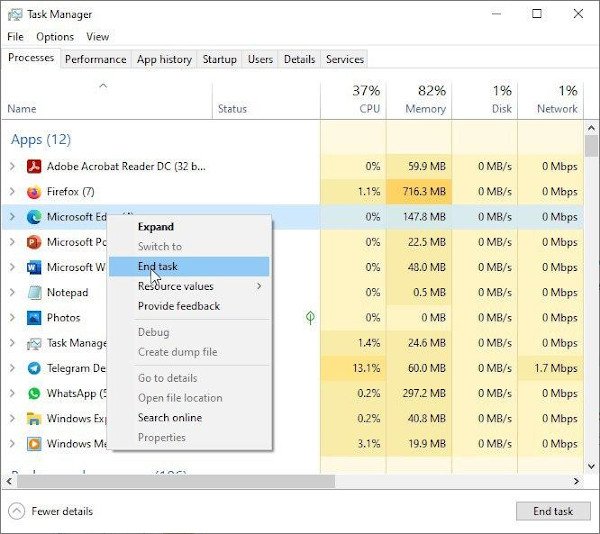Click the green leaf suspended status icon
Screen dimensions: 600x534
[310, 317]
